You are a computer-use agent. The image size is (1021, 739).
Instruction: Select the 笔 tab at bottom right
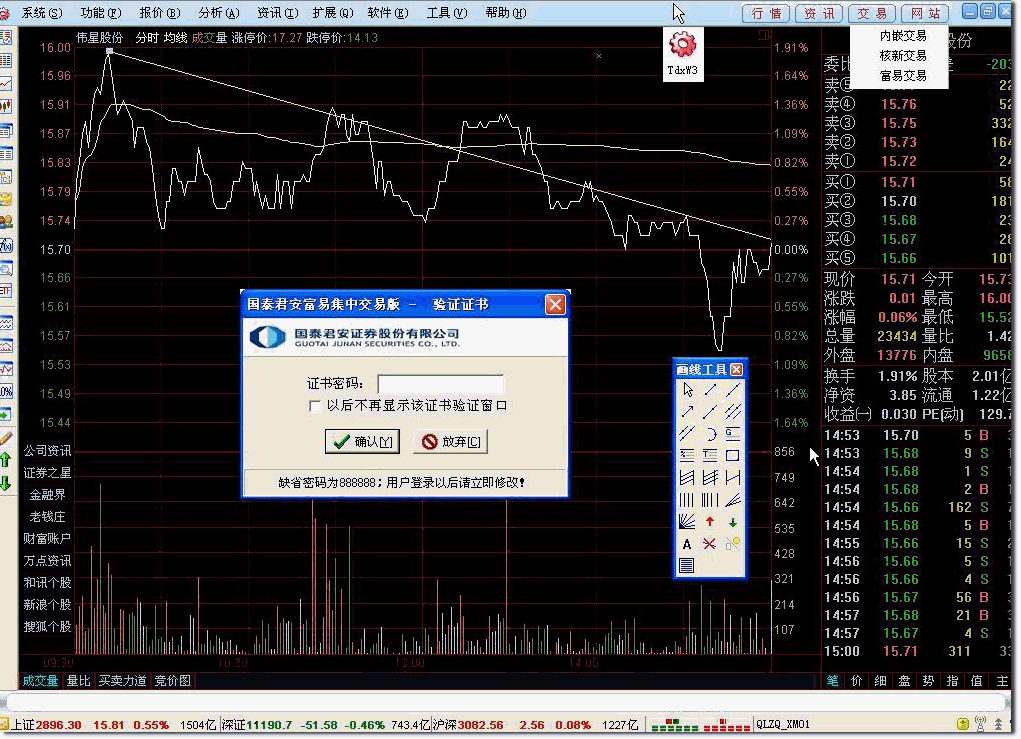coord(833,681)
